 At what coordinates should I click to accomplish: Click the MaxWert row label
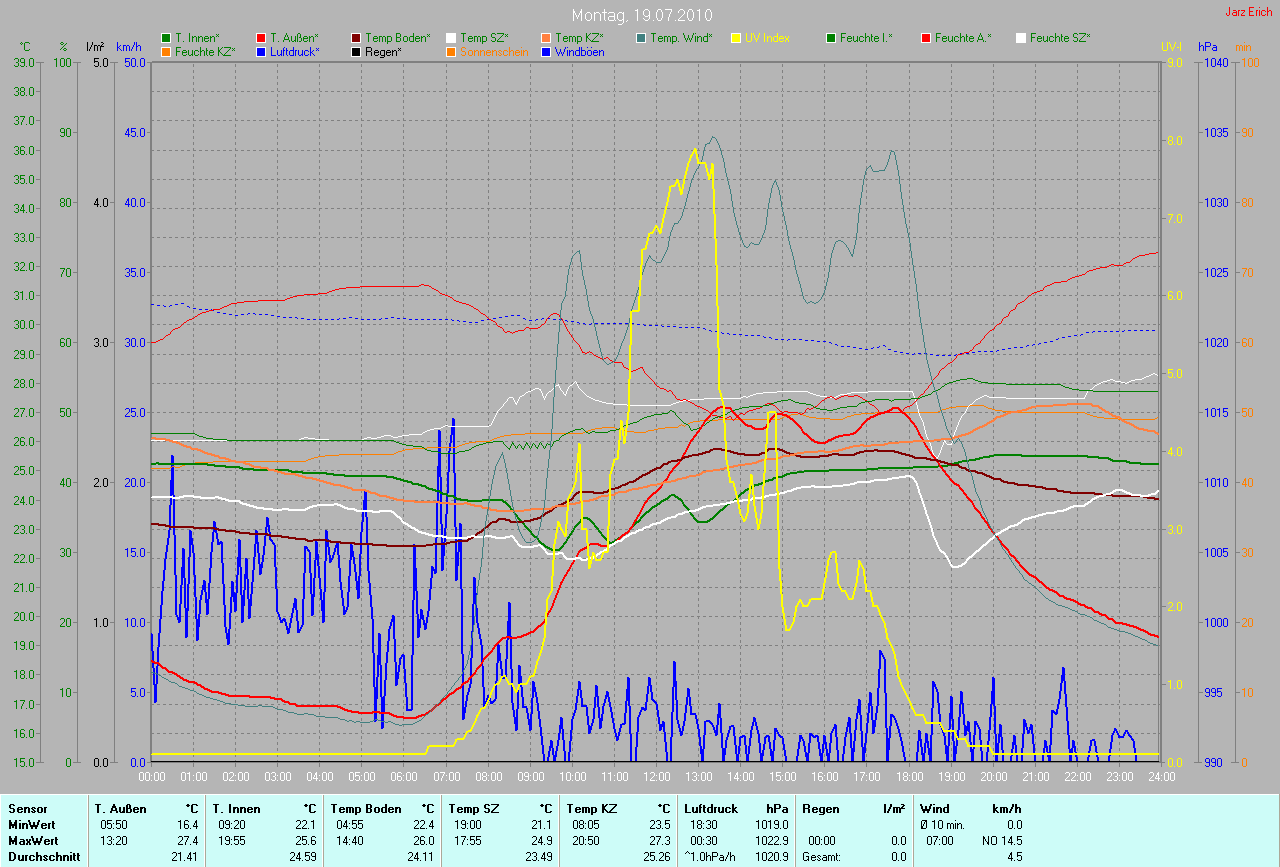[32, 841]
